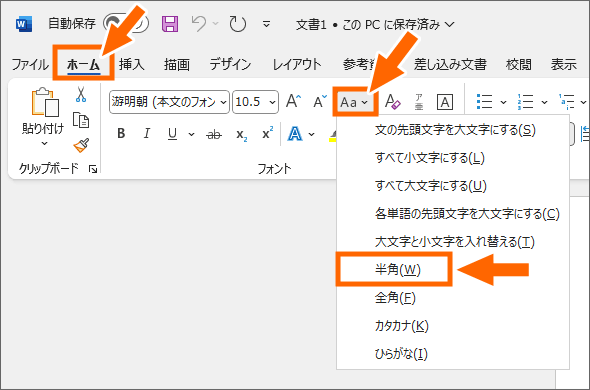Click the numbered list icon

tap(526, 102)
